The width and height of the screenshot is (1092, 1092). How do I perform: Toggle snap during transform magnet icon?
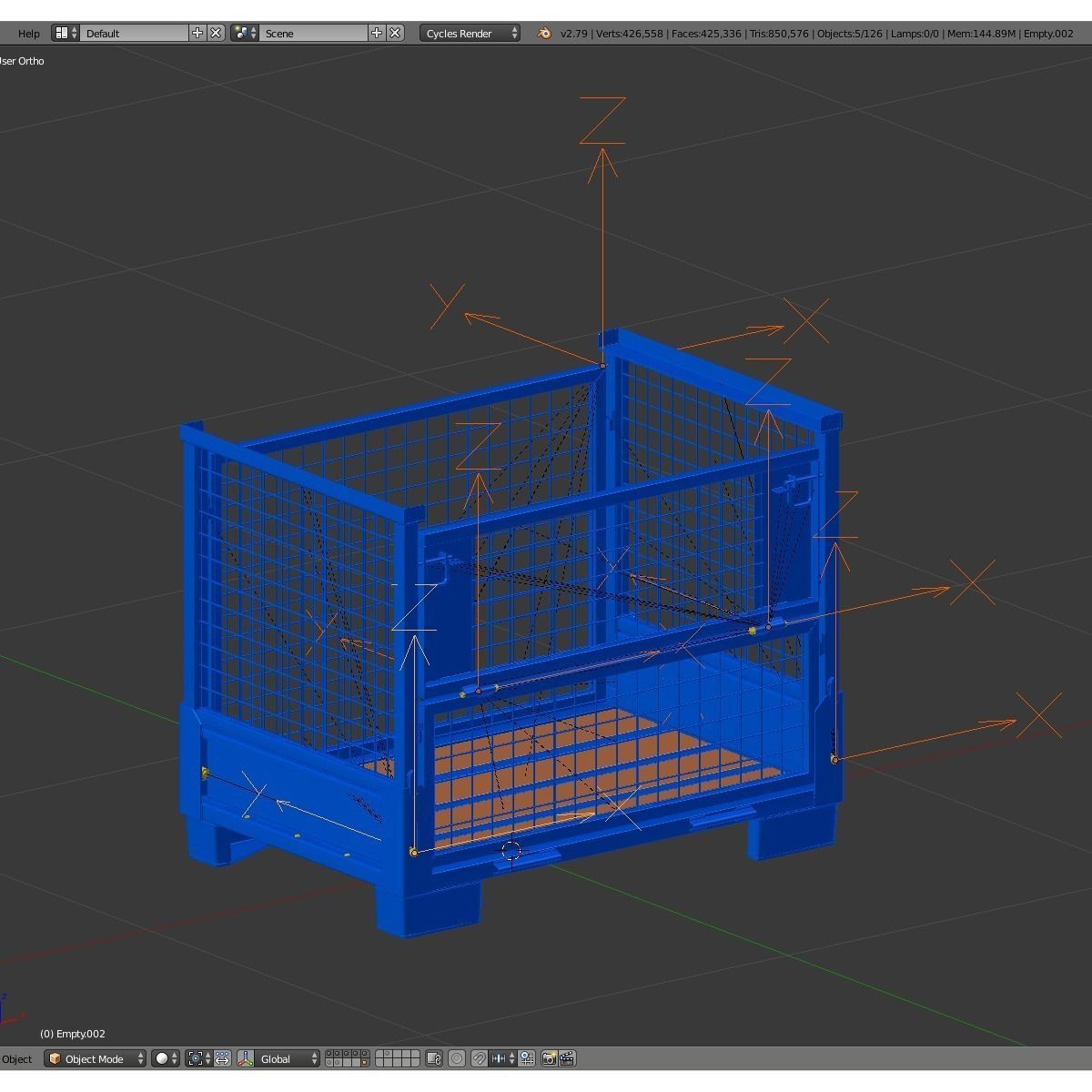coord(480,1058)
